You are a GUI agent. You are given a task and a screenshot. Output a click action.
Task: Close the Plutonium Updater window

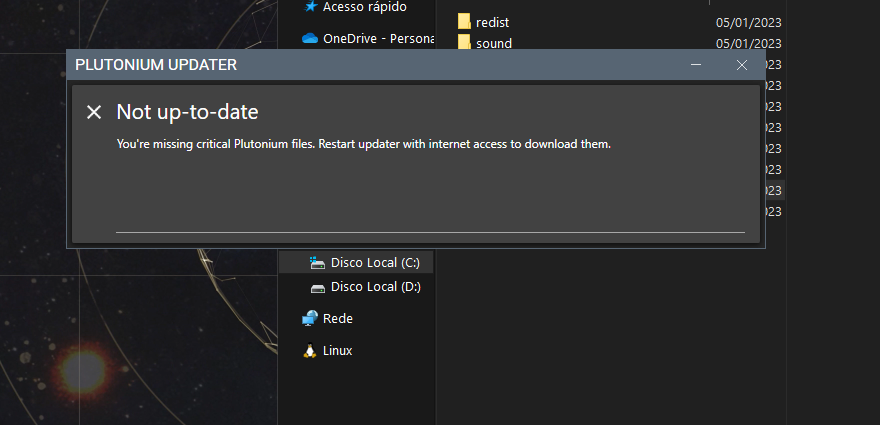coord(741,65)
